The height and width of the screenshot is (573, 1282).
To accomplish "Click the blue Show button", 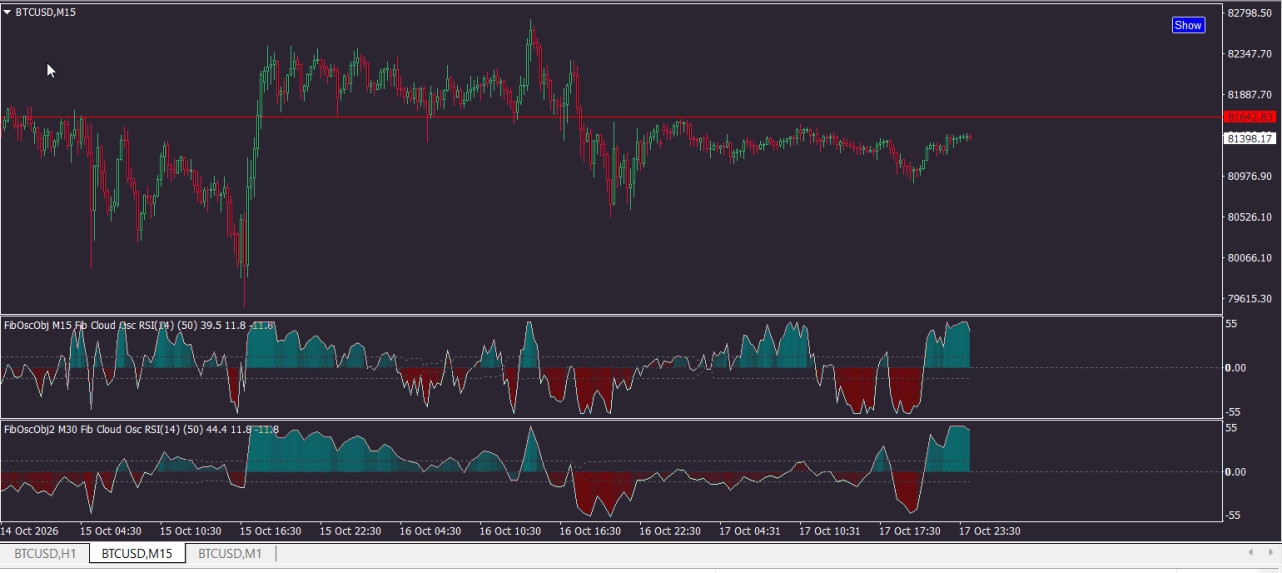I will pos(1188,25).
